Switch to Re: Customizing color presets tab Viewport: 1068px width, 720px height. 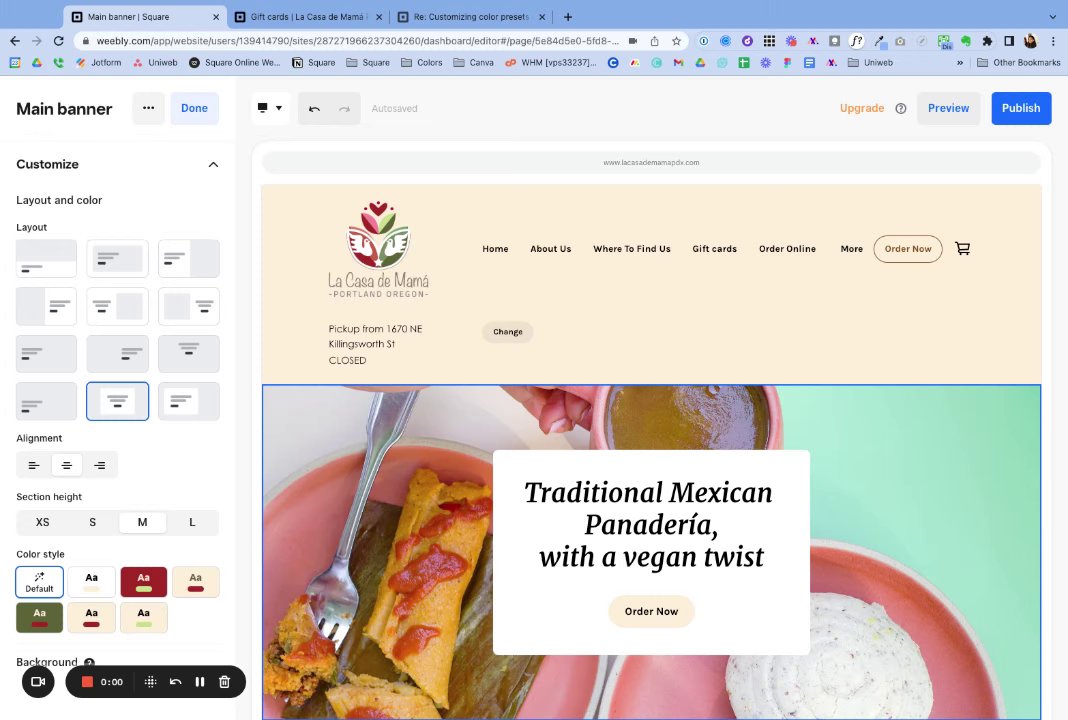click(470, 17)
